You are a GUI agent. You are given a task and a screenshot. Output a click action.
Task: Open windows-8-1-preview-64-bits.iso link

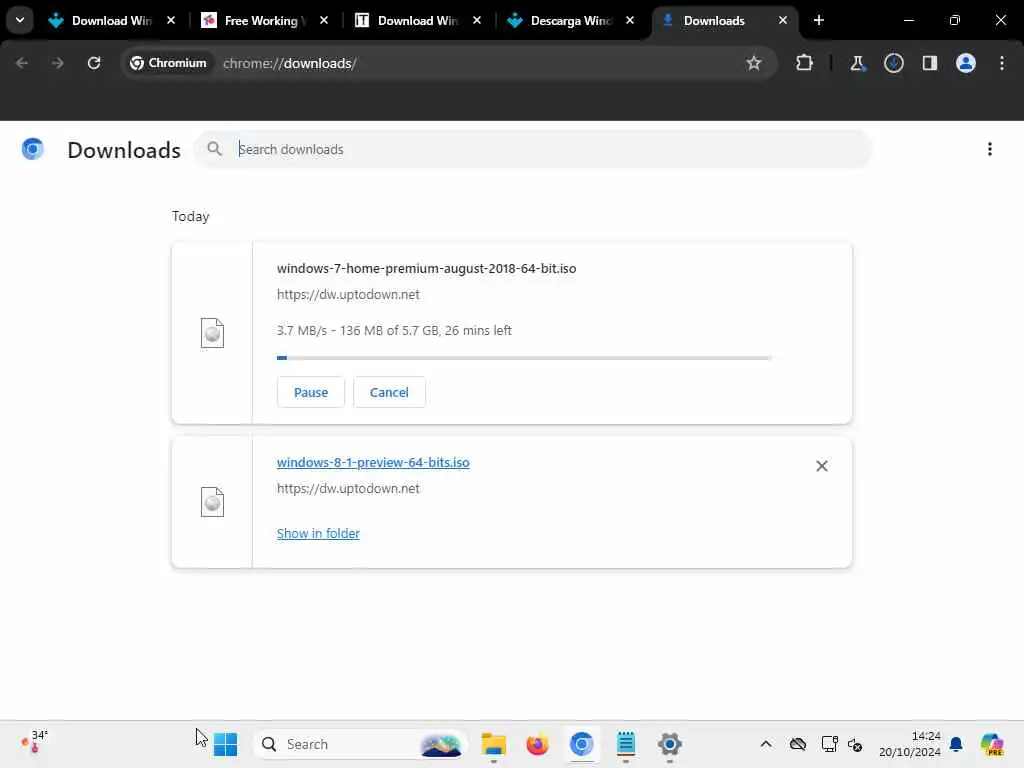(x=373, y=462)
